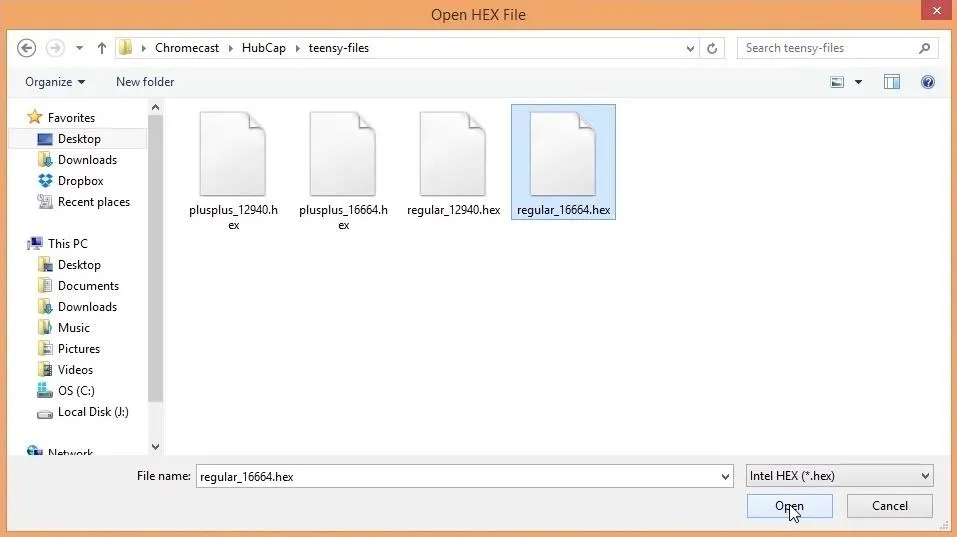This screenshot has height=537, width=957.
Task: Go up one folder level
Action: point(101,48)
